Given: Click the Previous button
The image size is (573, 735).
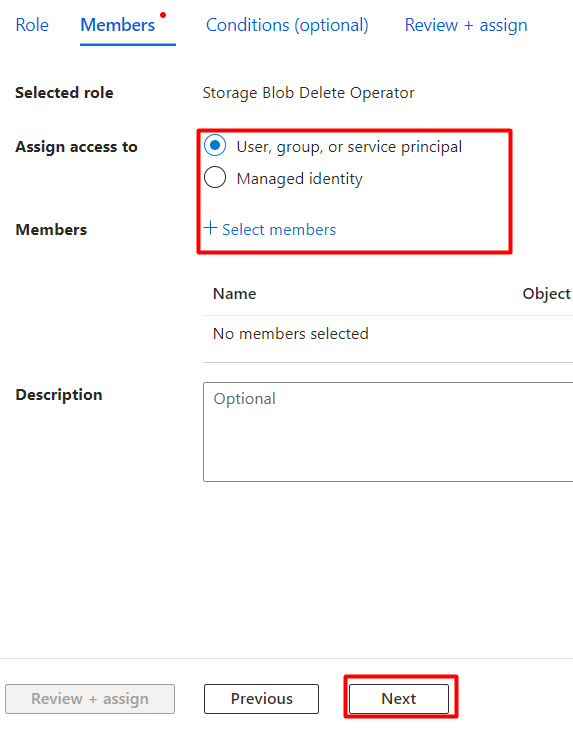Looking at the screenshot, I should (261, 698).
